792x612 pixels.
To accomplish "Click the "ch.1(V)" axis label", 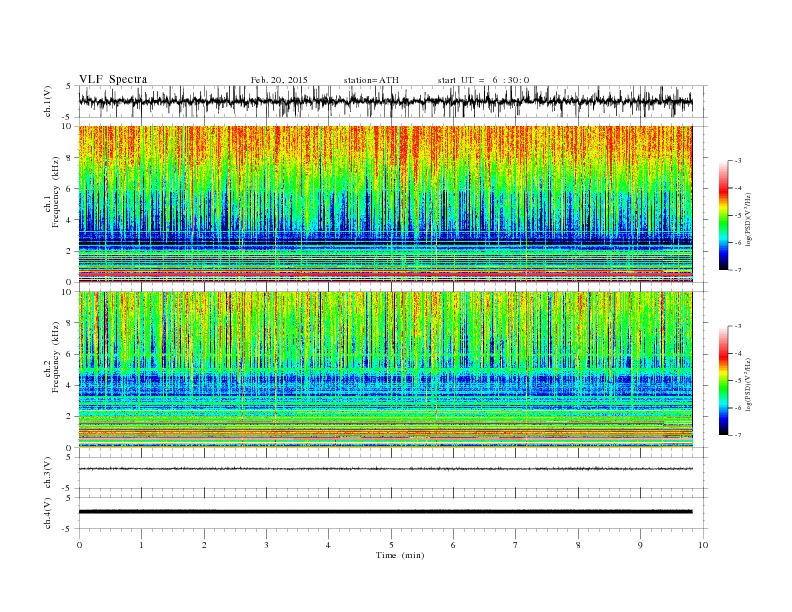I will pyautogui.click(x=48, y=101).
